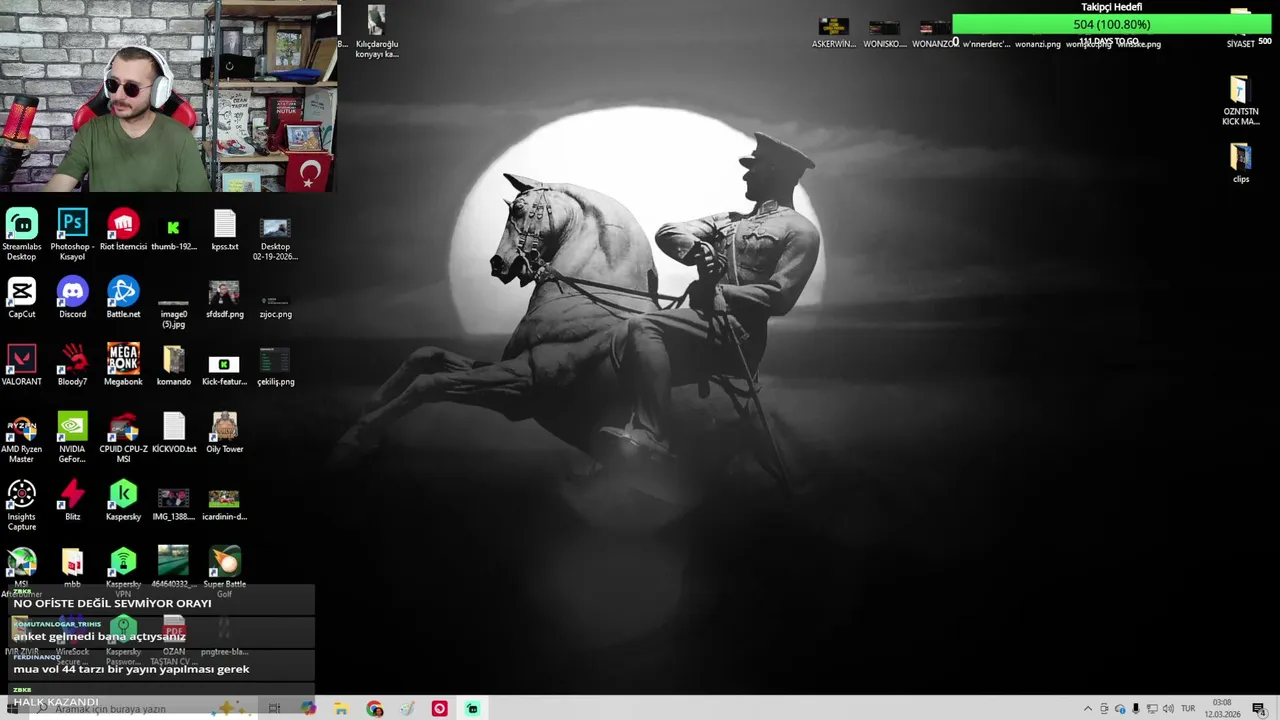Screen dimensions: 1280x720
Task: Click the microphone tray icon
Action: [x=1136, y=708]
